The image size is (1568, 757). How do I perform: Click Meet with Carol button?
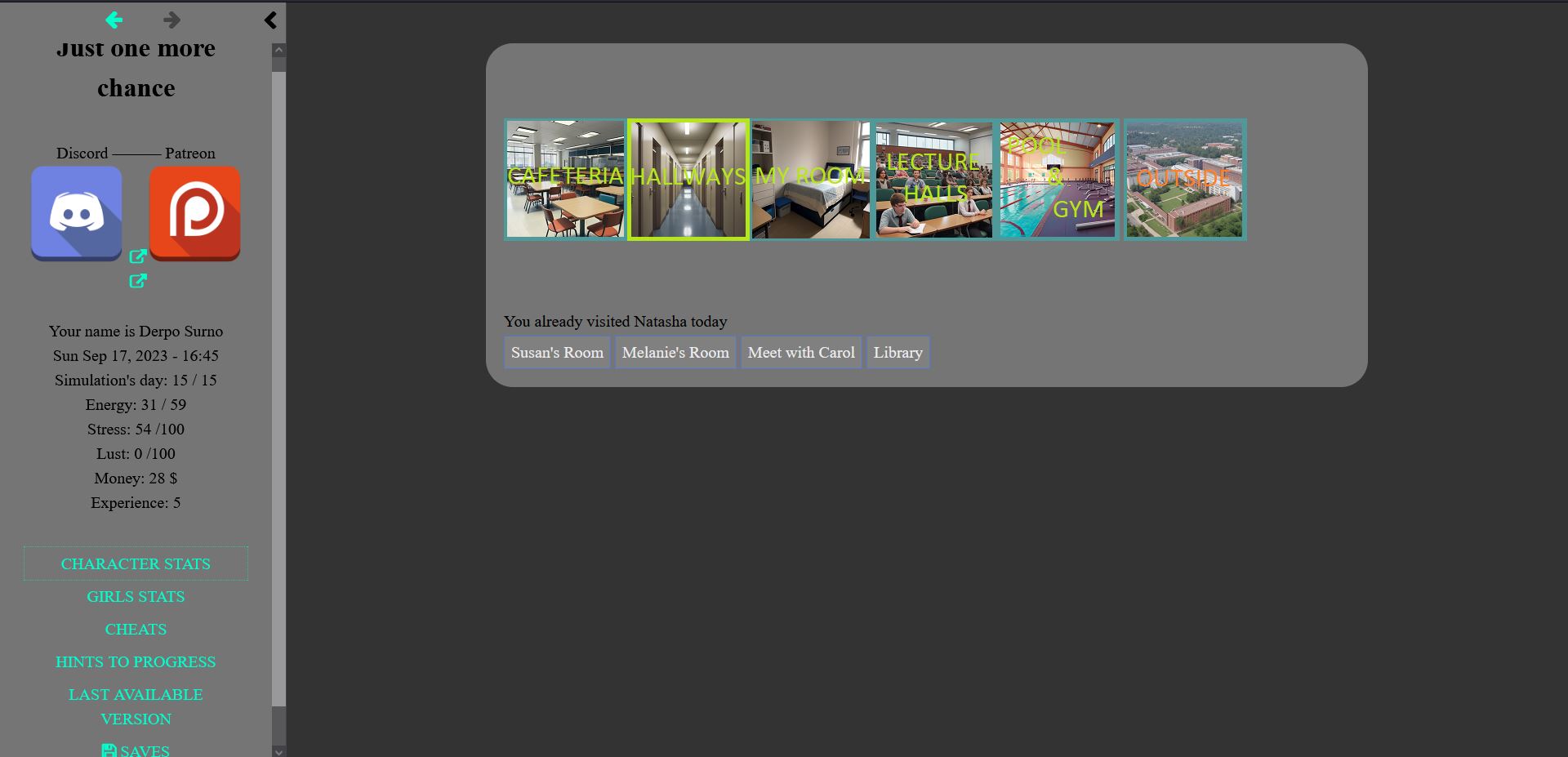pos(800,352)
